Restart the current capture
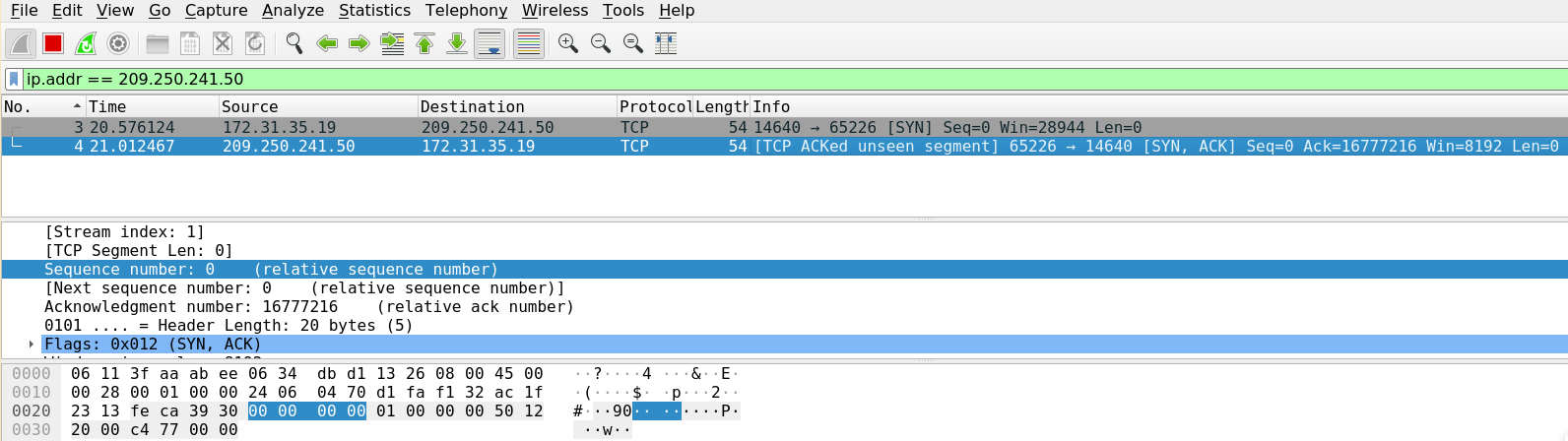1568x441 pixels. click(x=86, y=43)
